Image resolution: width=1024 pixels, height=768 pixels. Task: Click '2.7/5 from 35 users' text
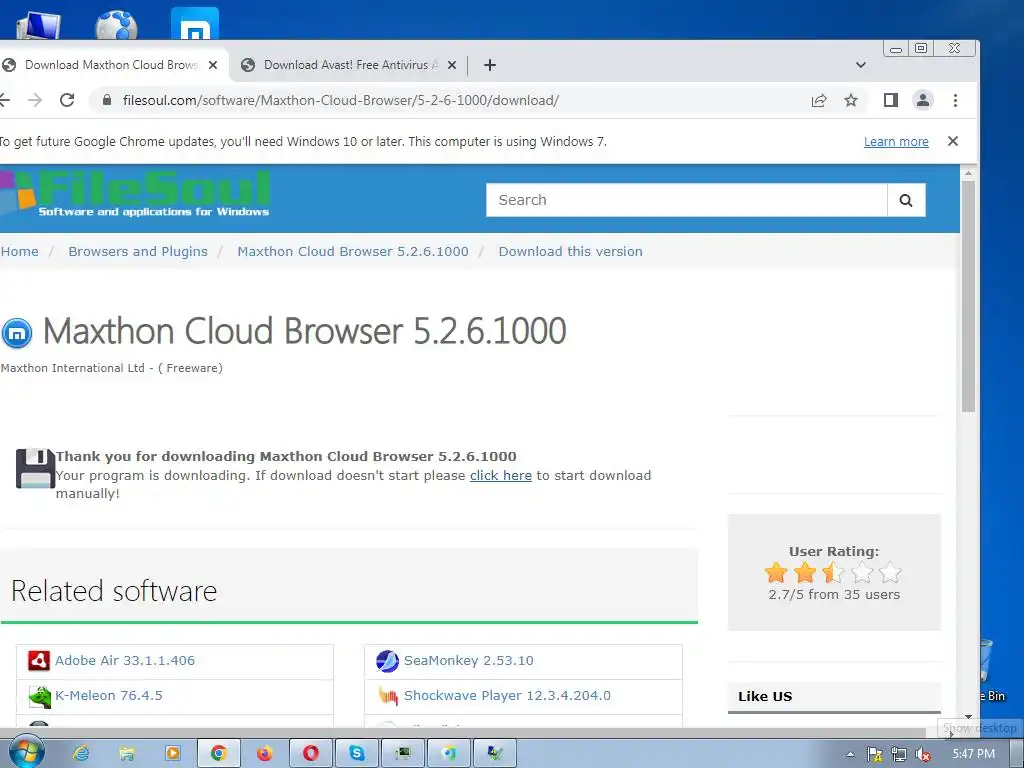pos(834,594)
